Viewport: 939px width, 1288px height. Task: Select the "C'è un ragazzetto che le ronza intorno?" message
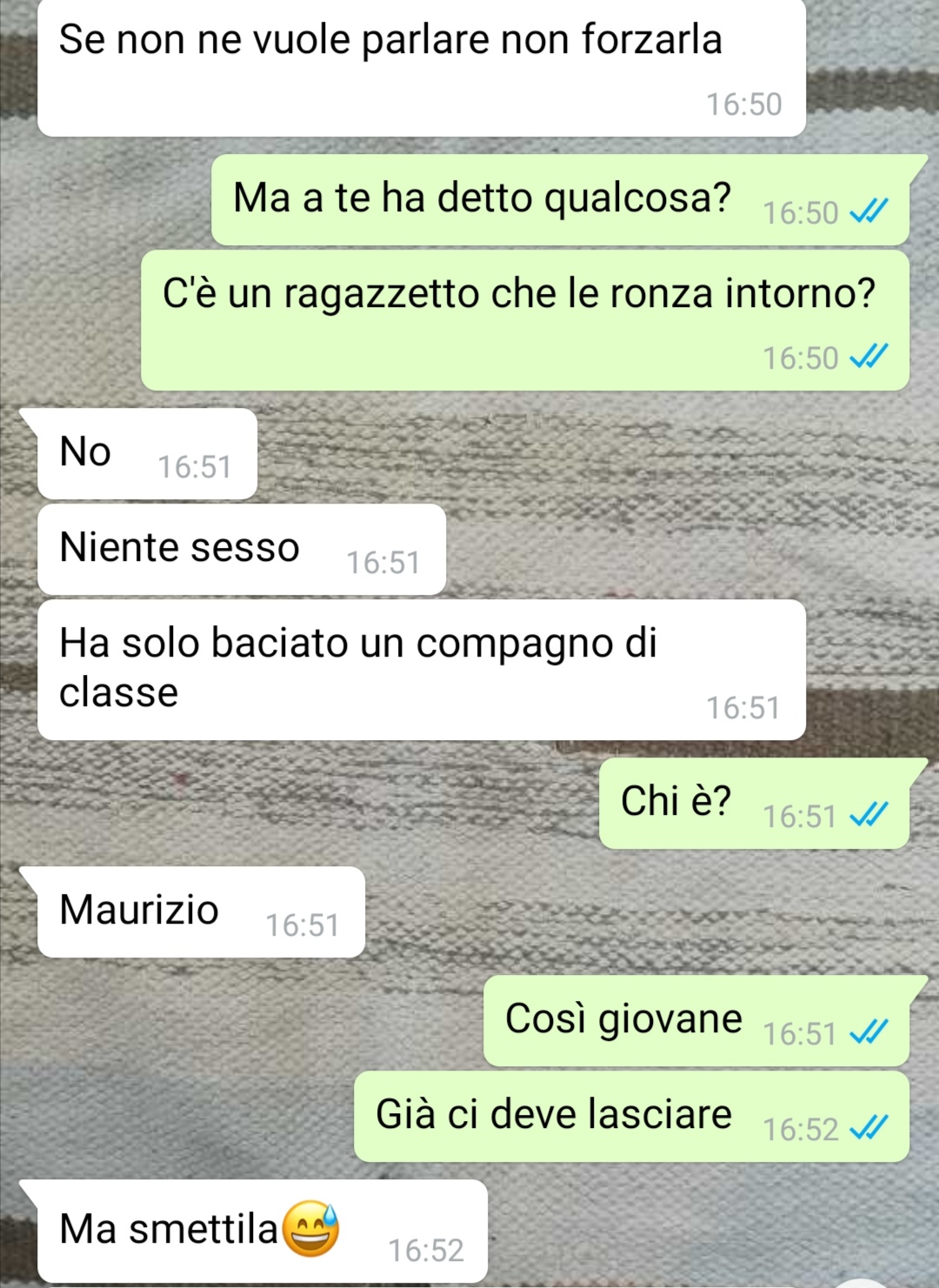(x=525, y=320)
